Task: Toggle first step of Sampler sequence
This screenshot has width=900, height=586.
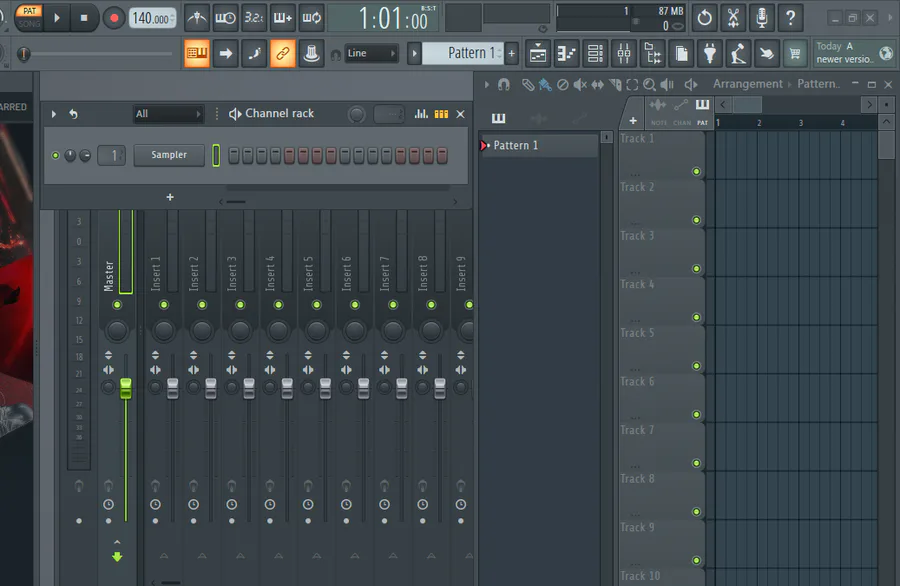Action: click(234, 156)
